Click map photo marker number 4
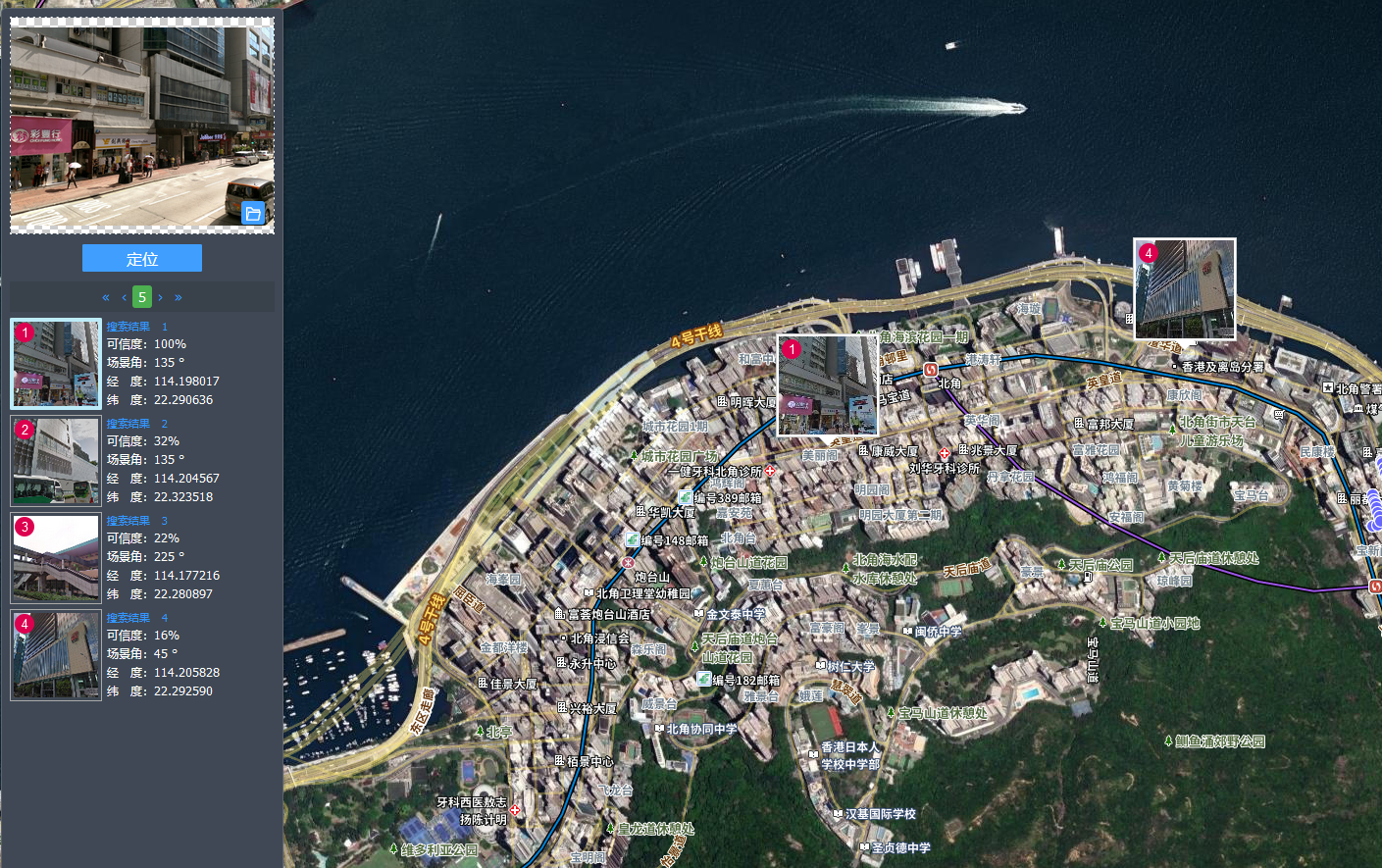Viewport: 1382px width, 868px height. click(1184, 289)
